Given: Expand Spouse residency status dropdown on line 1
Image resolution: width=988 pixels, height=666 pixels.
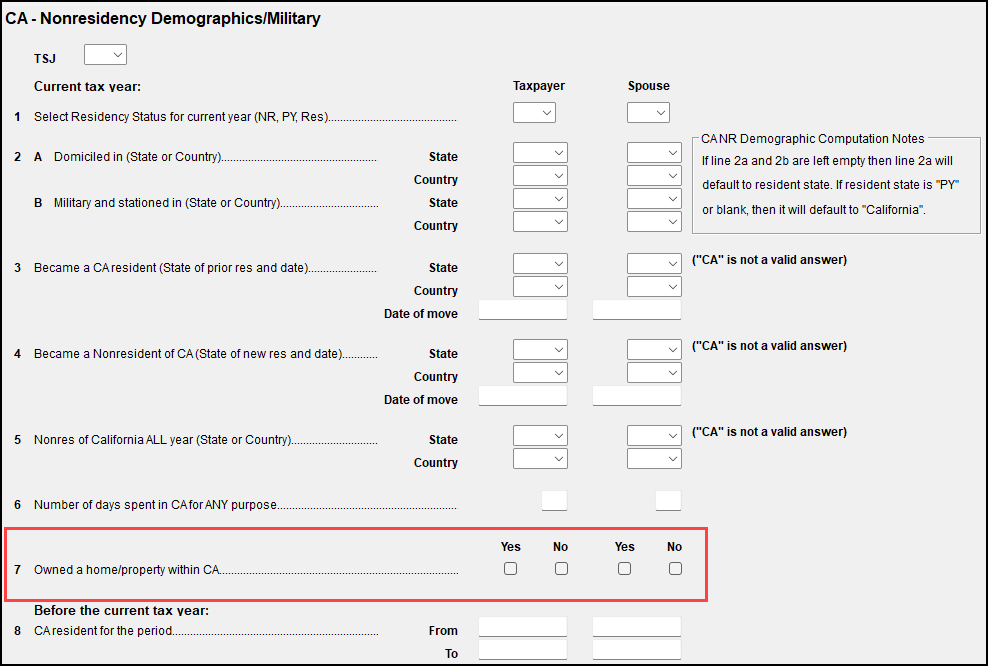Looking at the screenshot, I should (648, 114).
